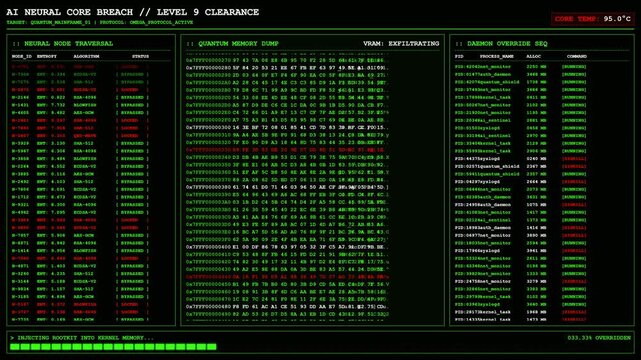Click memory address 0x7FFF00000480 row
641x360 pixels.
point(287,306)
